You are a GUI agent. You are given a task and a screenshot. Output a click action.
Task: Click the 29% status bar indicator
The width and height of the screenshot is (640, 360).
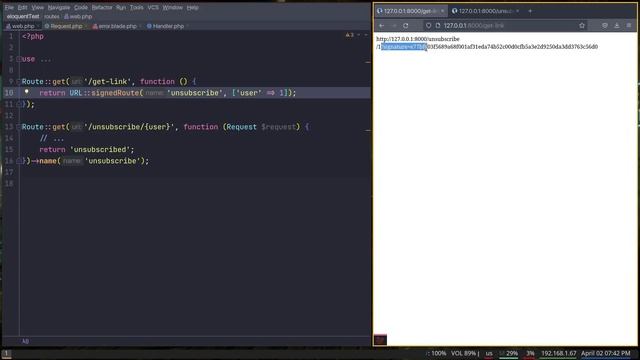click(509, 353)
